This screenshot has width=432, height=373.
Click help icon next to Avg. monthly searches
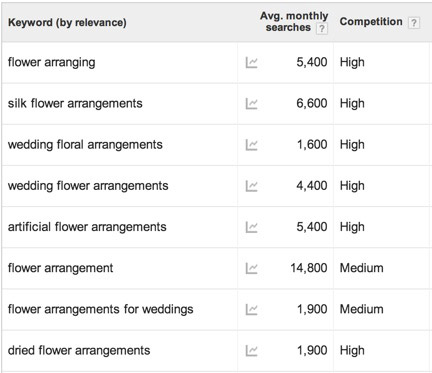tap(322, 28)
